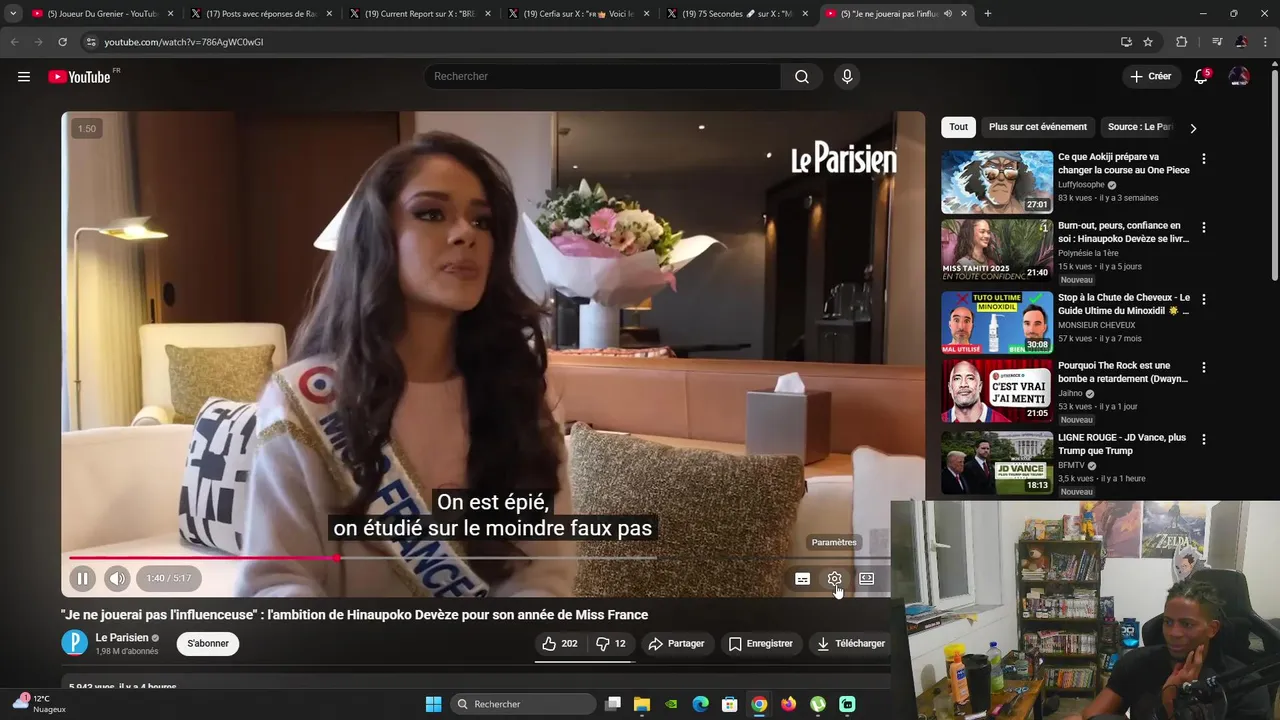
Task: Select the Tout filter chip
Action: click(x=958, y=127)
